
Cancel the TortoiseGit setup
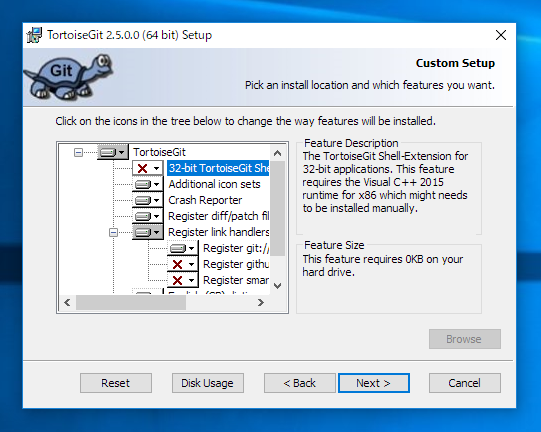[x=464, y=383]
